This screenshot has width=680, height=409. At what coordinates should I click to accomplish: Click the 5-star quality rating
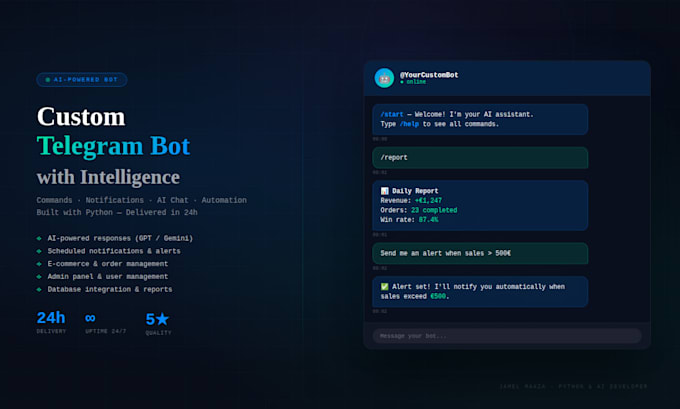pos(157,319)
